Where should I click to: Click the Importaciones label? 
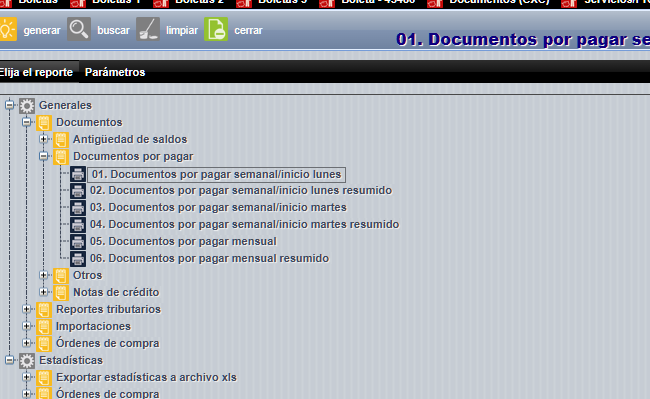(93, 326)
